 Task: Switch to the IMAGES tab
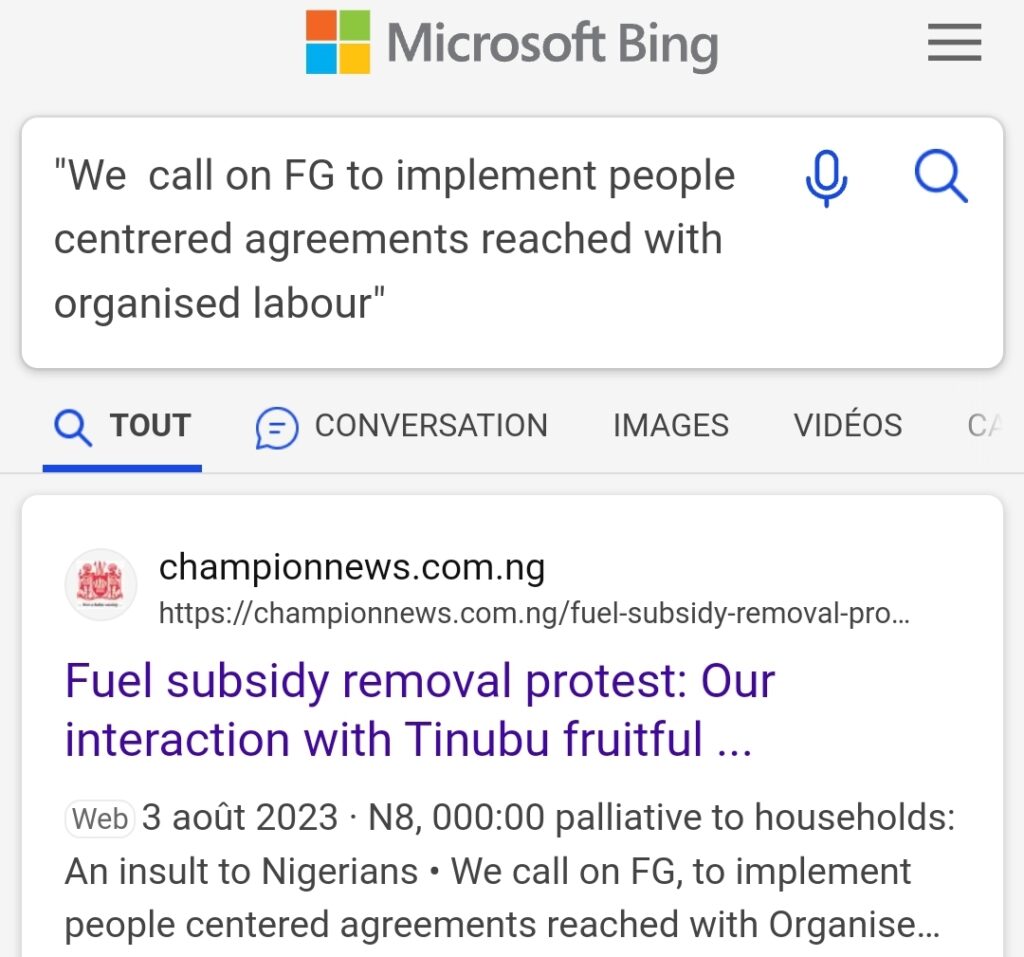click(671, 426)
